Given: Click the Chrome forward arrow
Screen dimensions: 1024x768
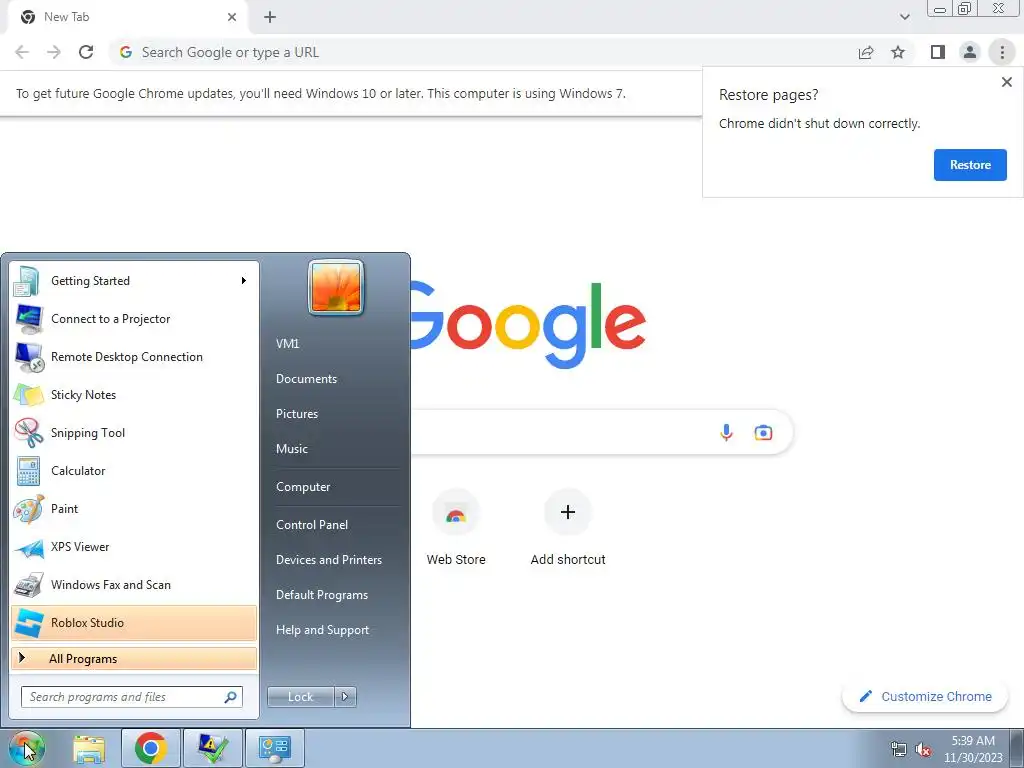Looking at the screenshot, I should tap(54, 52).
